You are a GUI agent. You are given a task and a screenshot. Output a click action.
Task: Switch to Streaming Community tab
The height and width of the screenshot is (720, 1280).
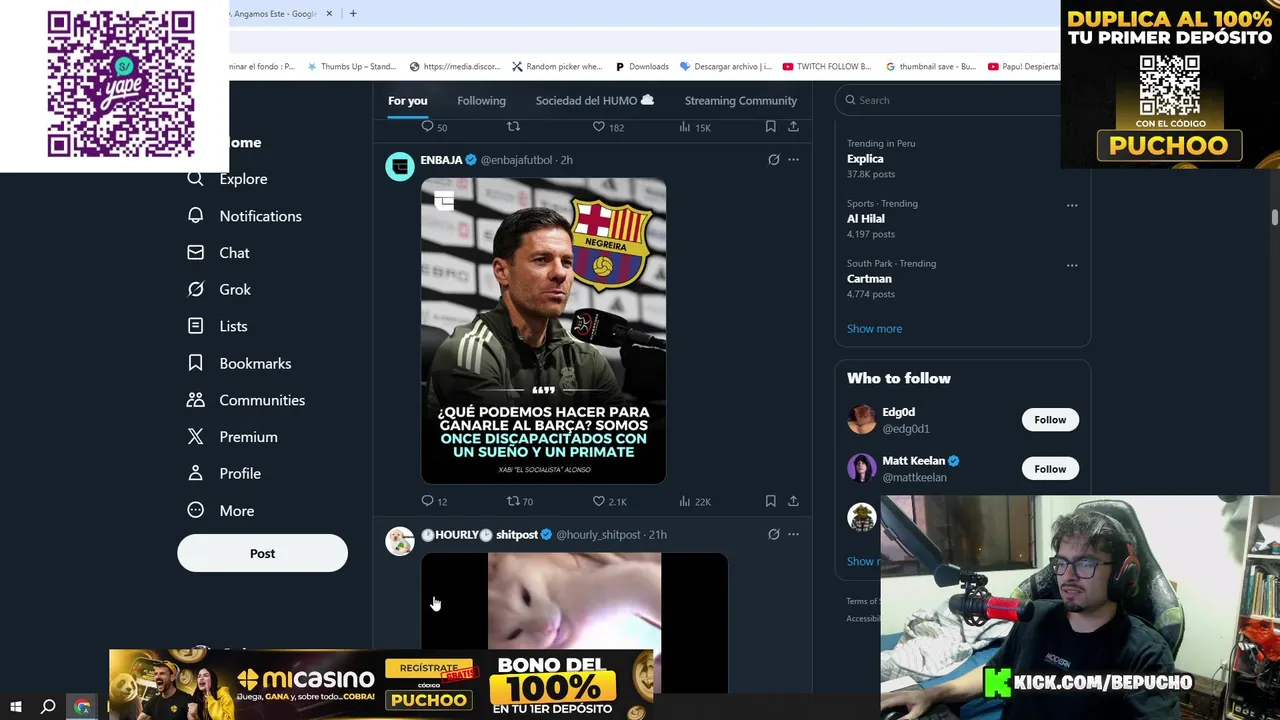point(741,101)
